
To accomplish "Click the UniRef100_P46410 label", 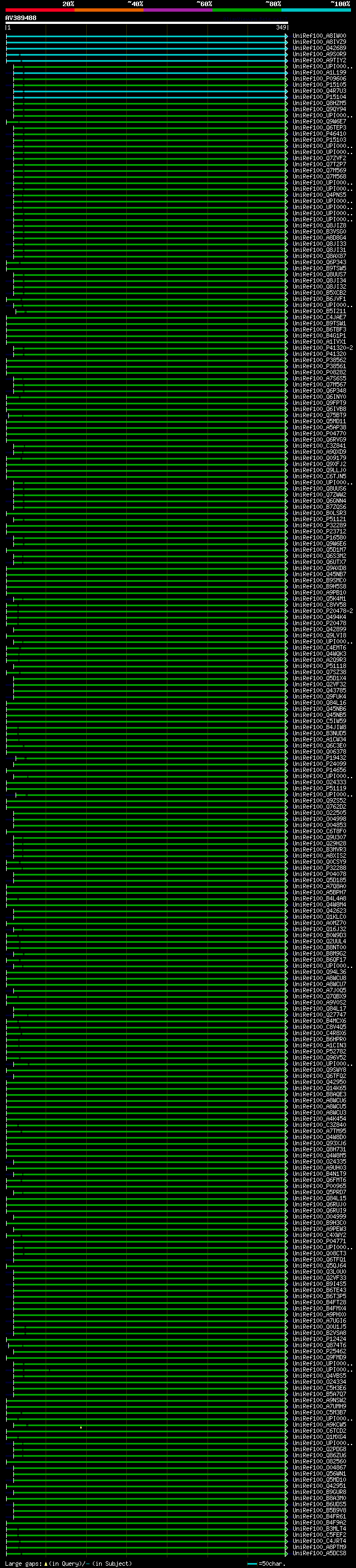I will [x=319, y=134].
